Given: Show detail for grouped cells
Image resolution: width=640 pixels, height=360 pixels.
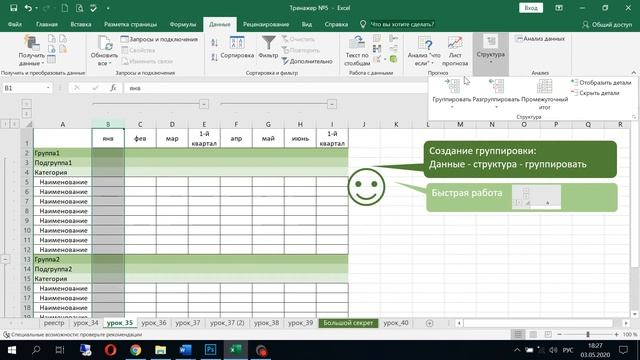Looking at the screenshot, I should pos(601,82).
